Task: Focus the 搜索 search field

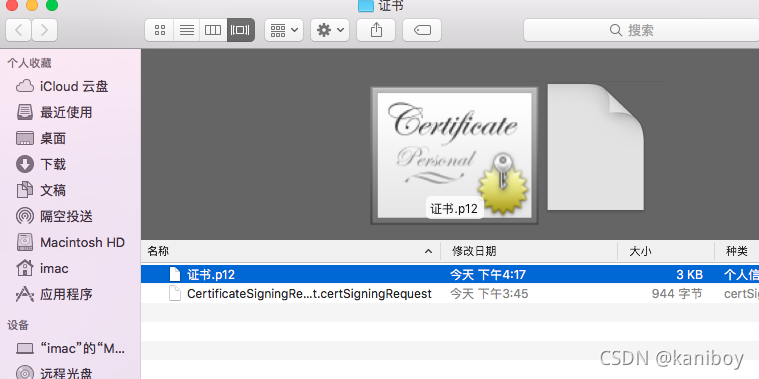Action: [x=641, y=30]
